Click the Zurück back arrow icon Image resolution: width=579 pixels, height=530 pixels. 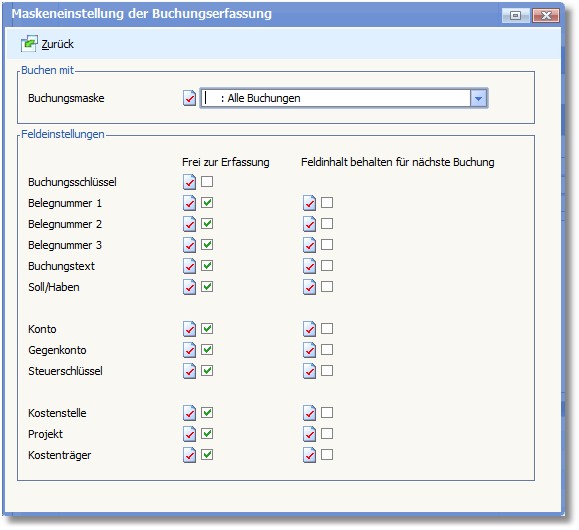(29, 44)
